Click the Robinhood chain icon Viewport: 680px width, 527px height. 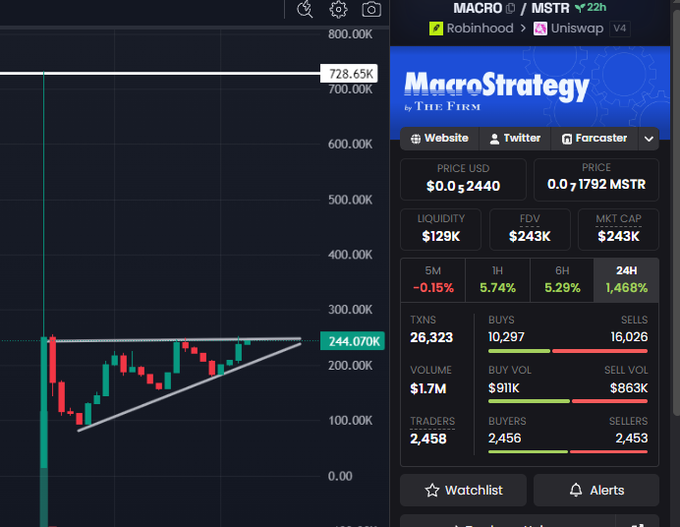436,29
